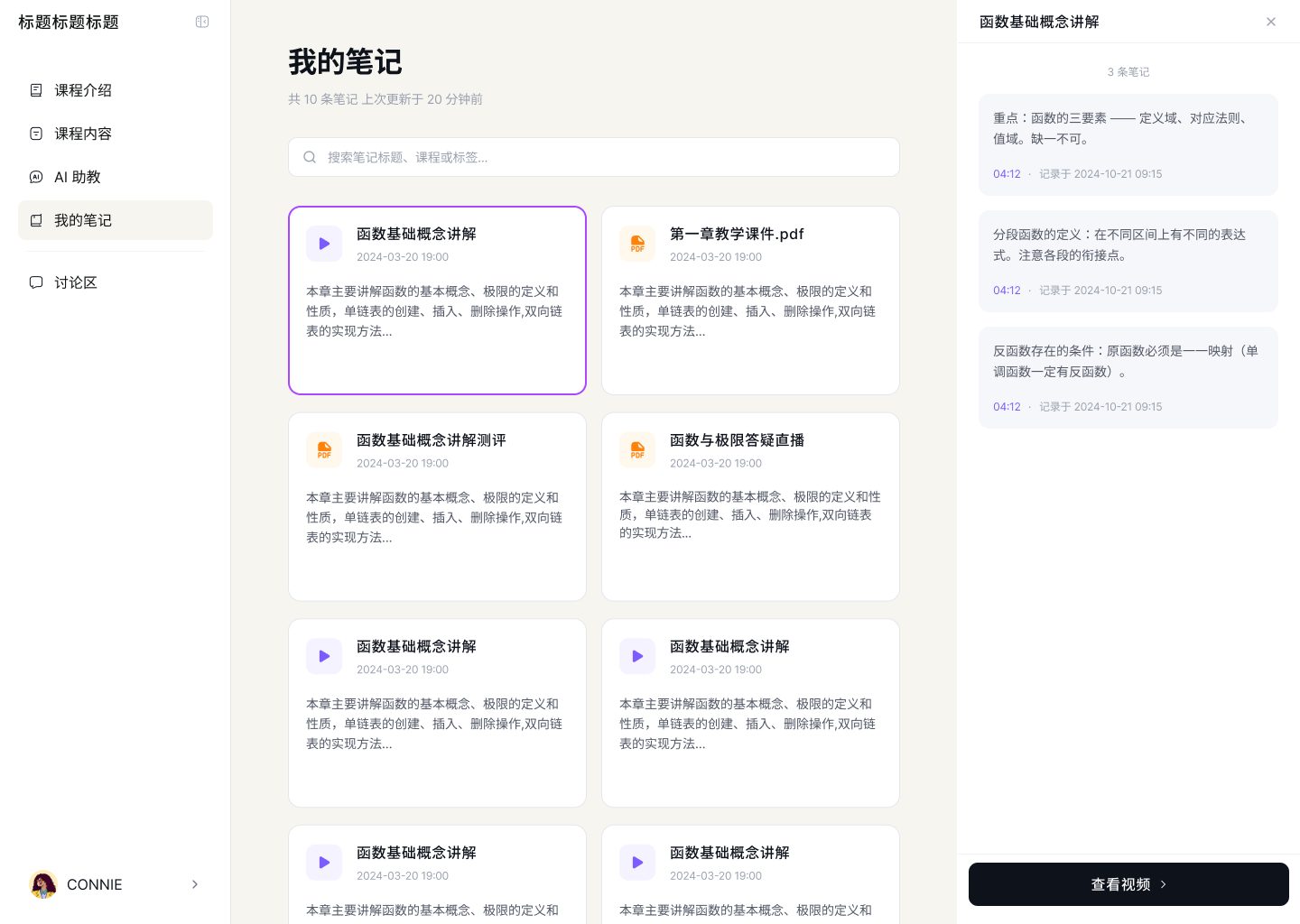1300x924 pixels.
Task: Click the 课程介绍 icon in sidebar
Action: (x=36, y=90)
